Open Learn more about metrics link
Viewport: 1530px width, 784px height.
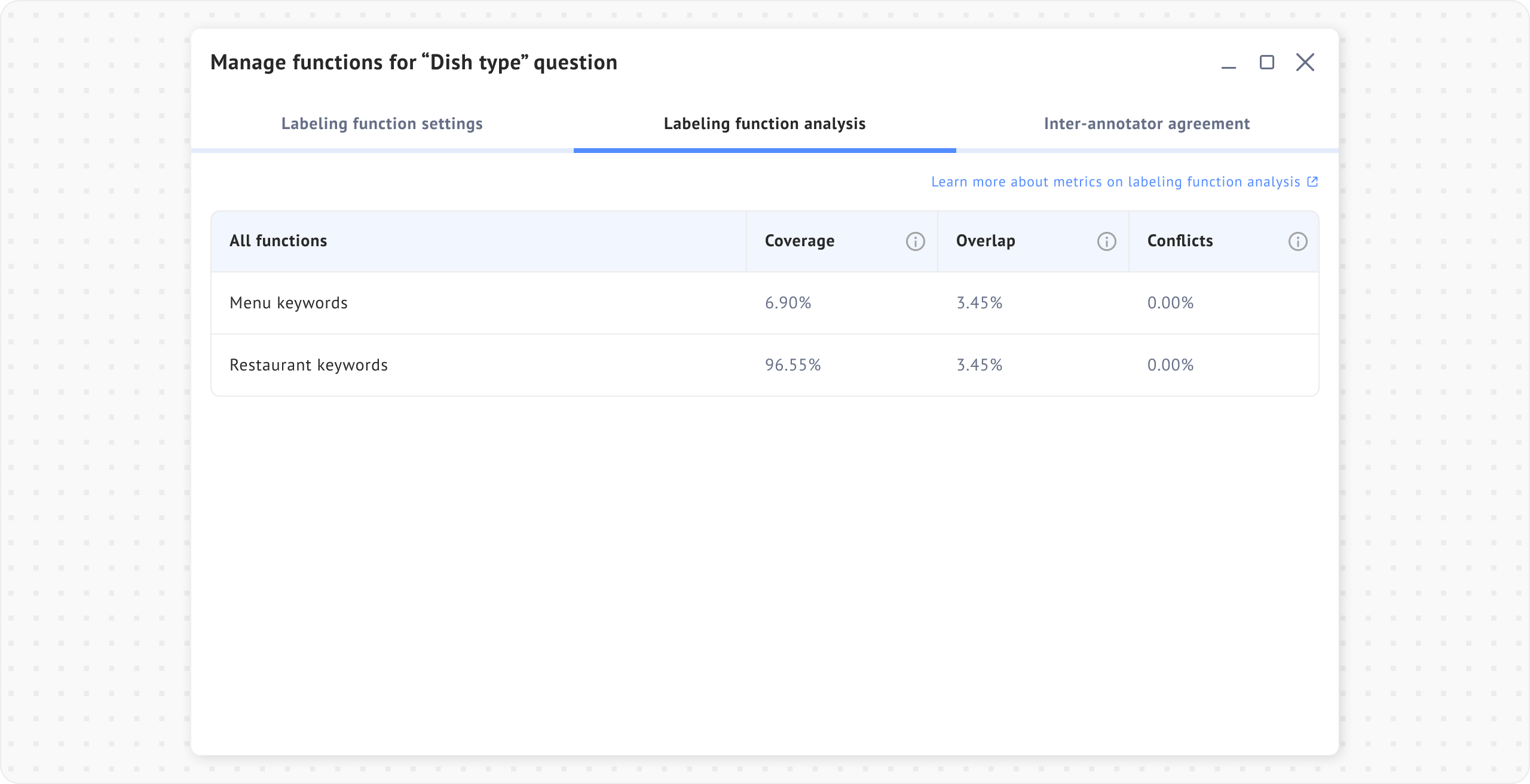click(1115, 182)
